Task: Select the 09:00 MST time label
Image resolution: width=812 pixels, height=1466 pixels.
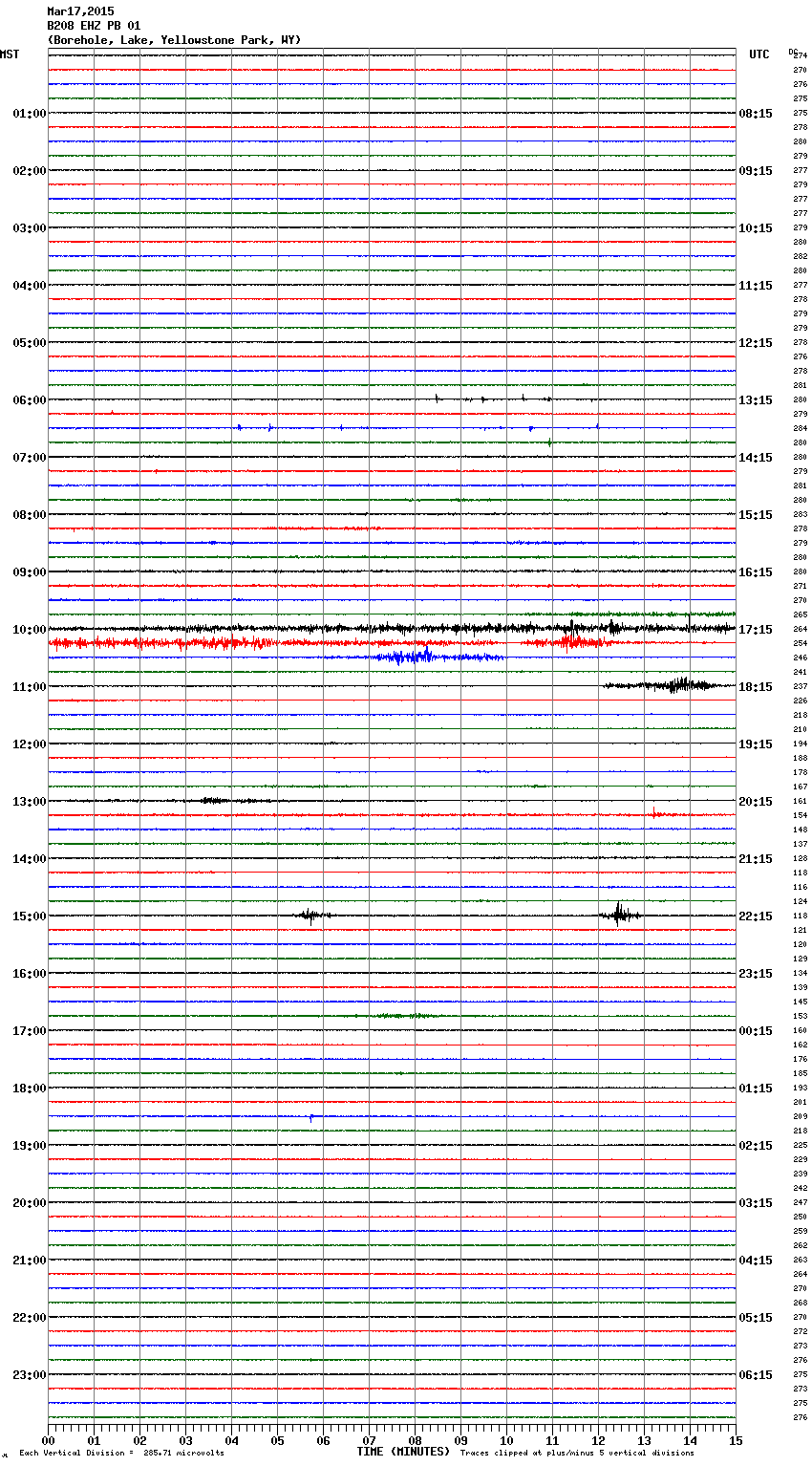Action: (x=29, y=572)
